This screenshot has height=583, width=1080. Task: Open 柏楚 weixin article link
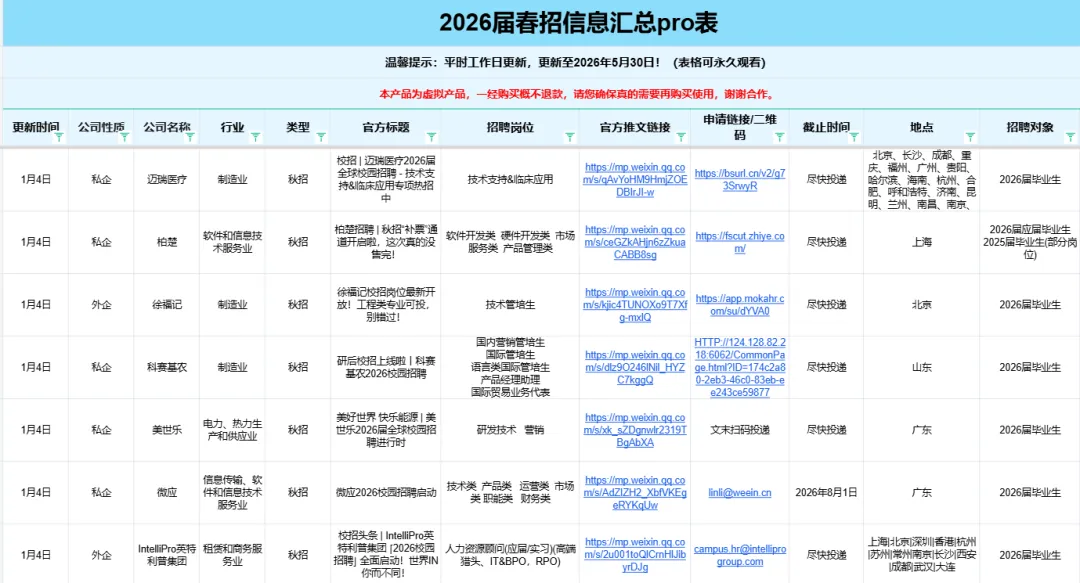635,242
